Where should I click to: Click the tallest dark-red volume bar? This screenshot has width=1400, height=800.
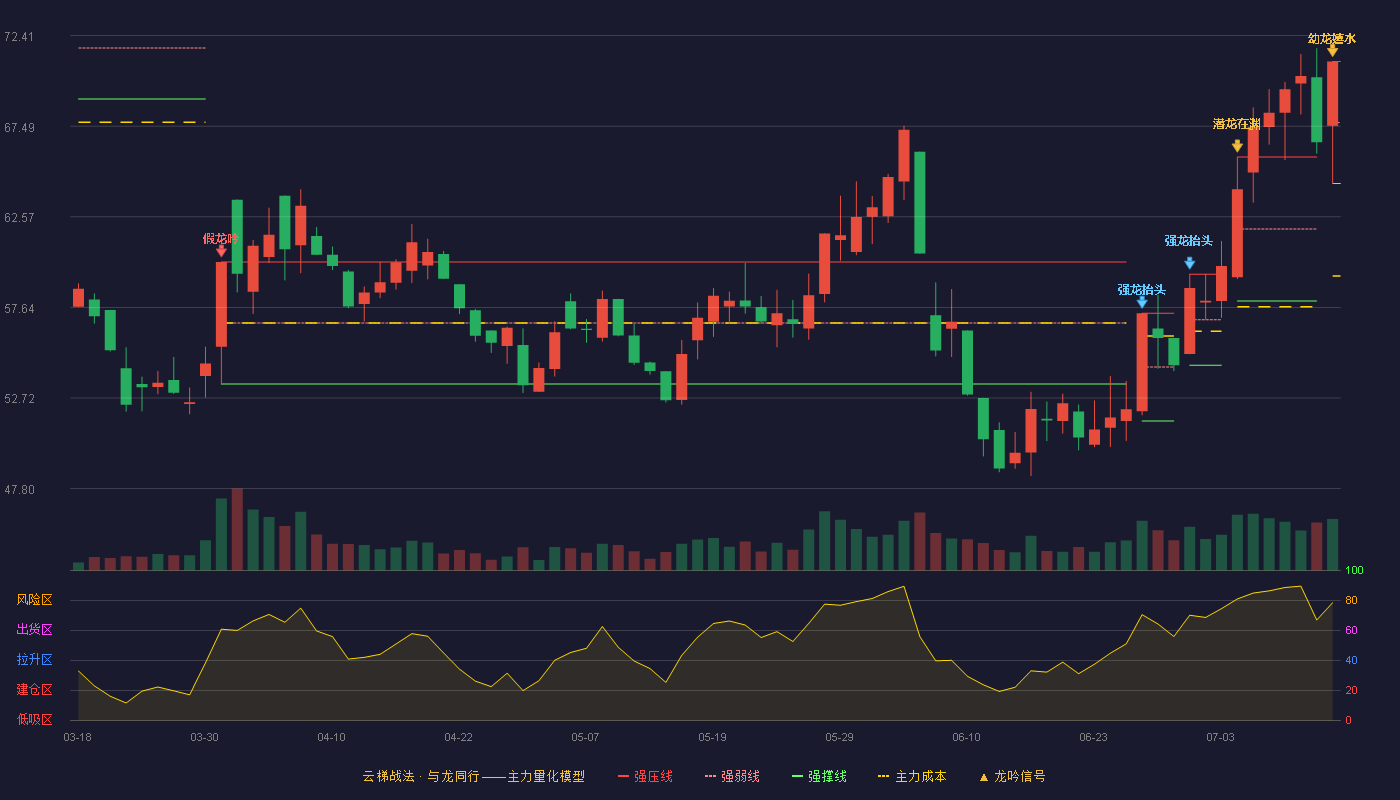pos(237,529)
